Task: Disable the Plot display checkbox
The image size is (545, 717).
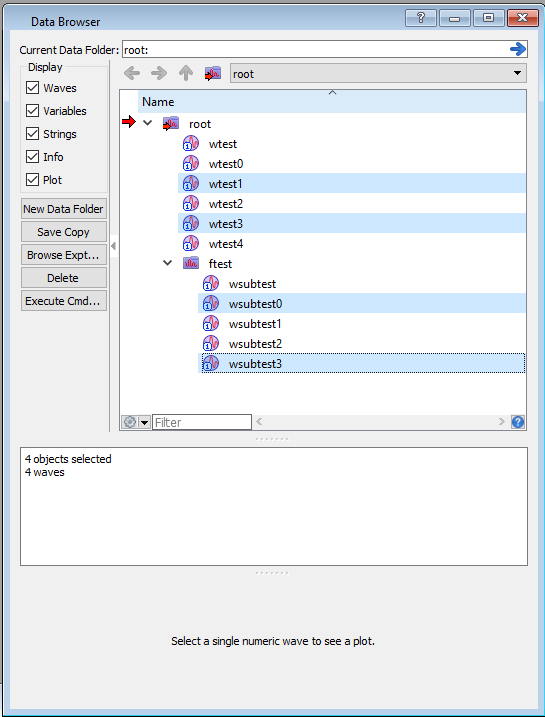Action: click(x=32, y=179)
